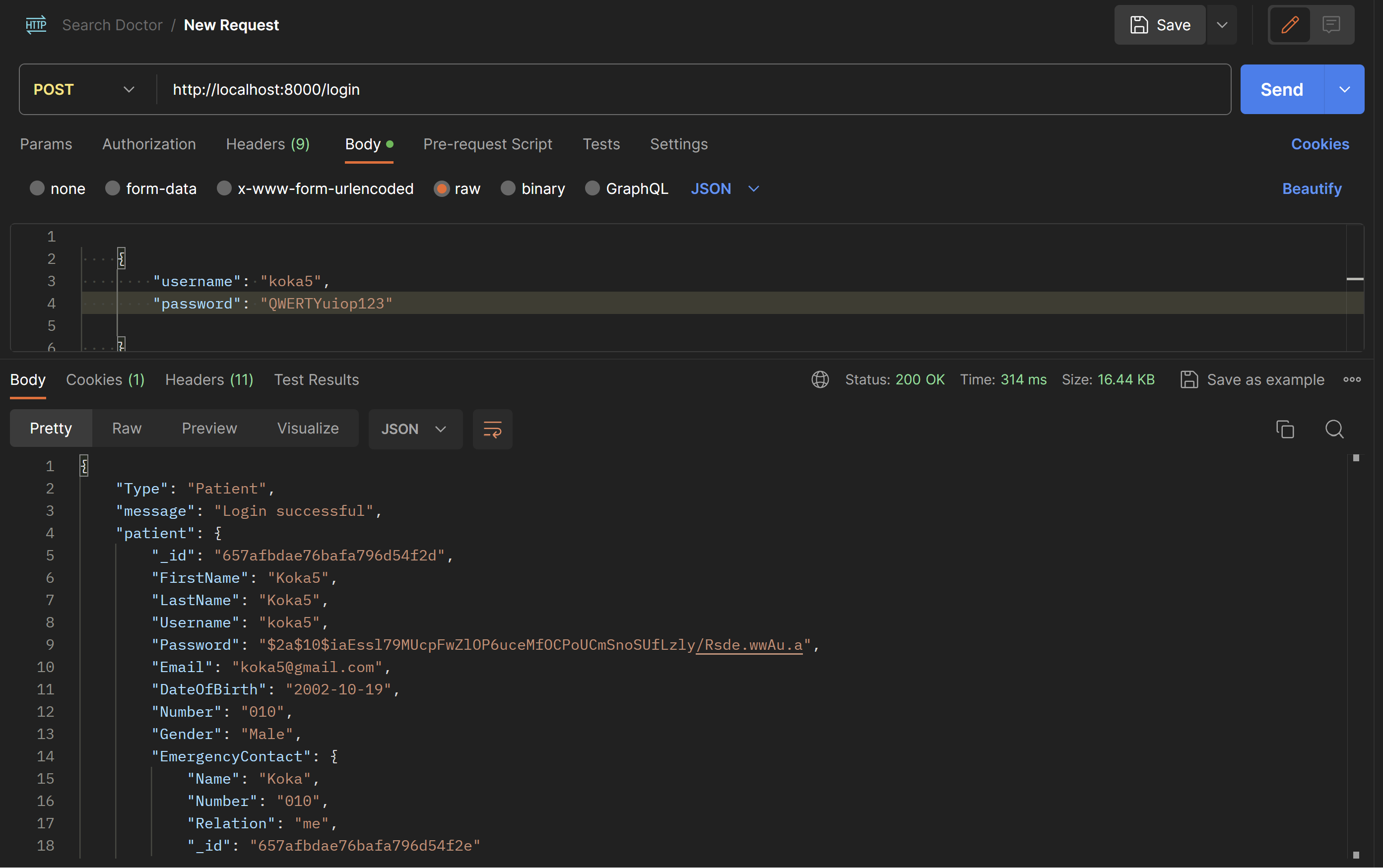
Task: Click the HTTP request type icon
Action: (36, 25)
